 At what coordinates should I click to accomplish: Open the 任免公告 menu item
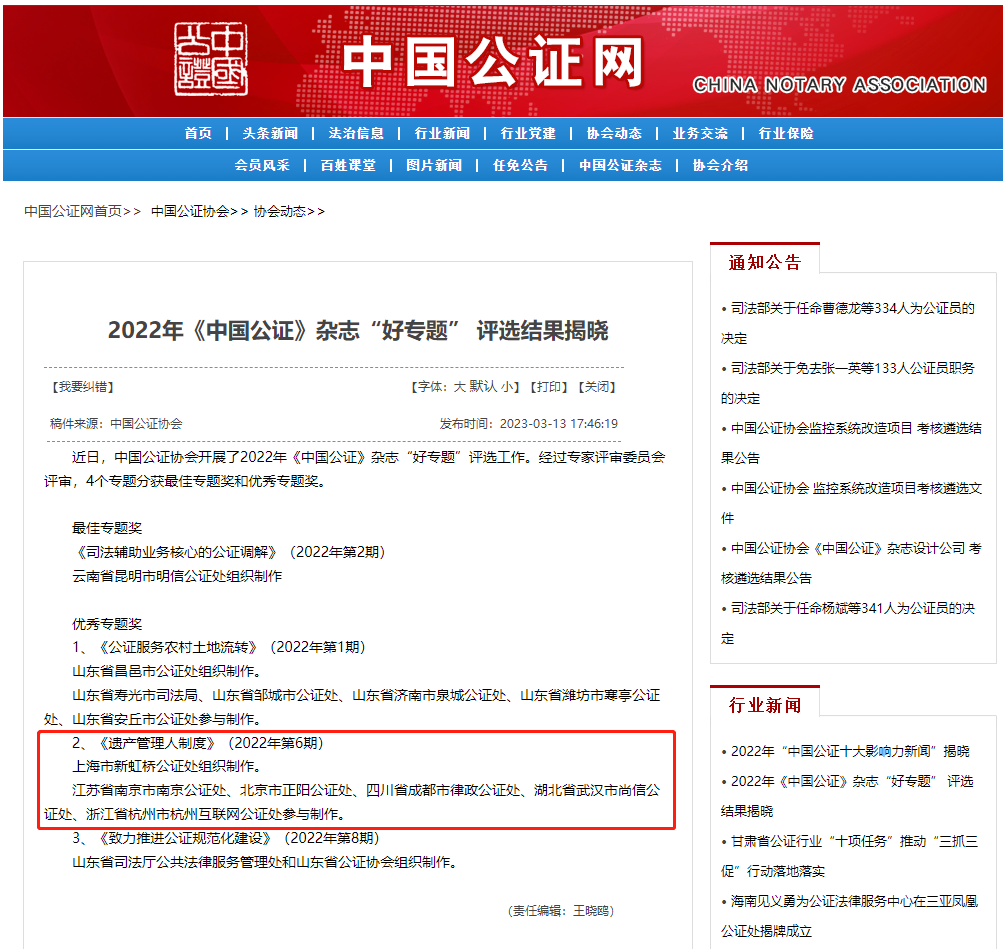click(520, 165)
